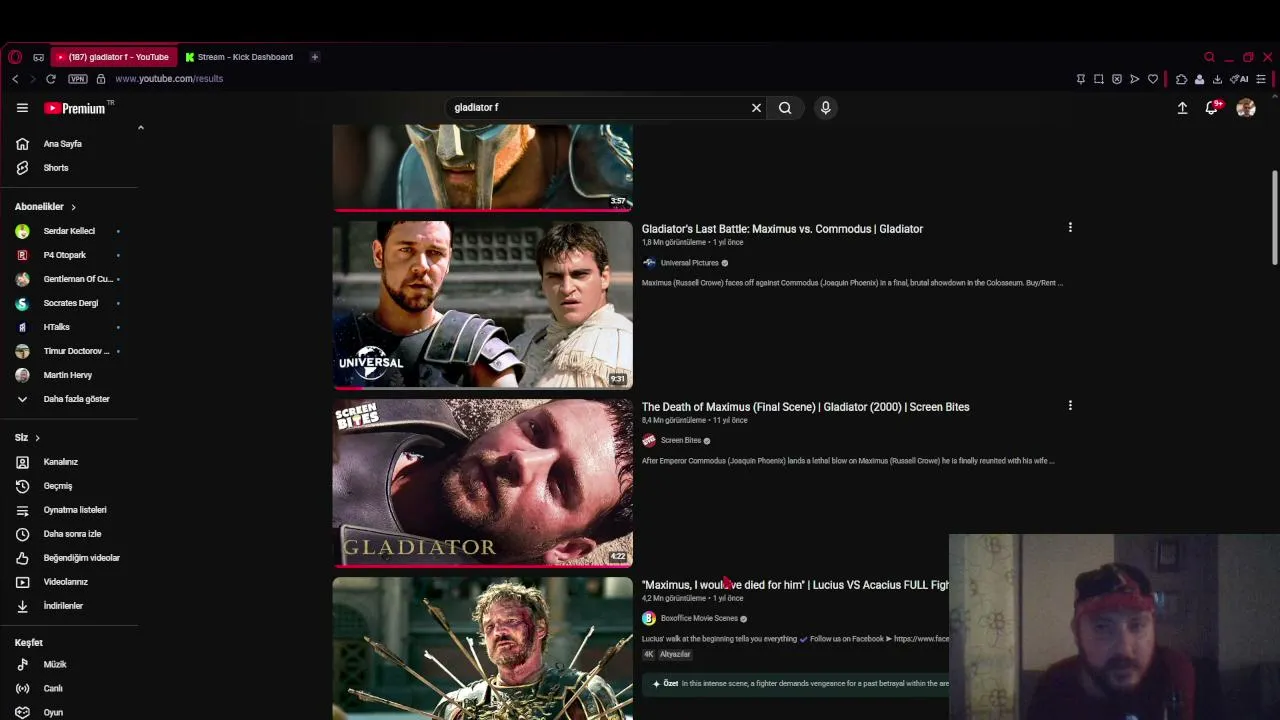Switch to the Stream - Kick Dashboard tab
1280x720 pixels.
pyautogui.click(x=240, y=57)
